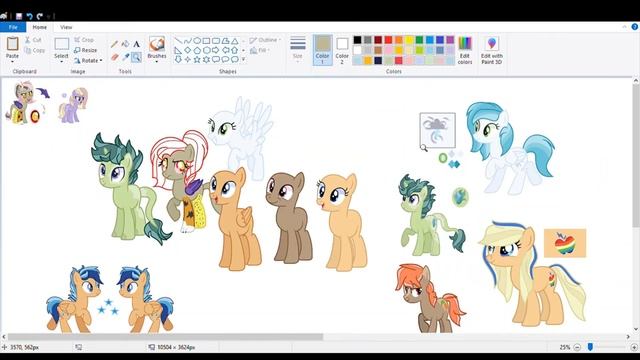Open the shape Fill dropdown
Viewport: 640px width, 360px height.
[260, 50]
